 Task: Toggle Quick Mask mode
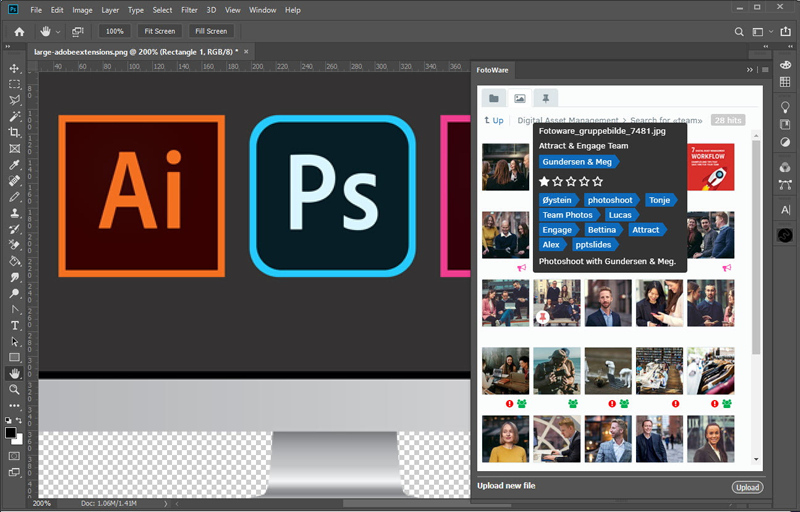point(14,456)
